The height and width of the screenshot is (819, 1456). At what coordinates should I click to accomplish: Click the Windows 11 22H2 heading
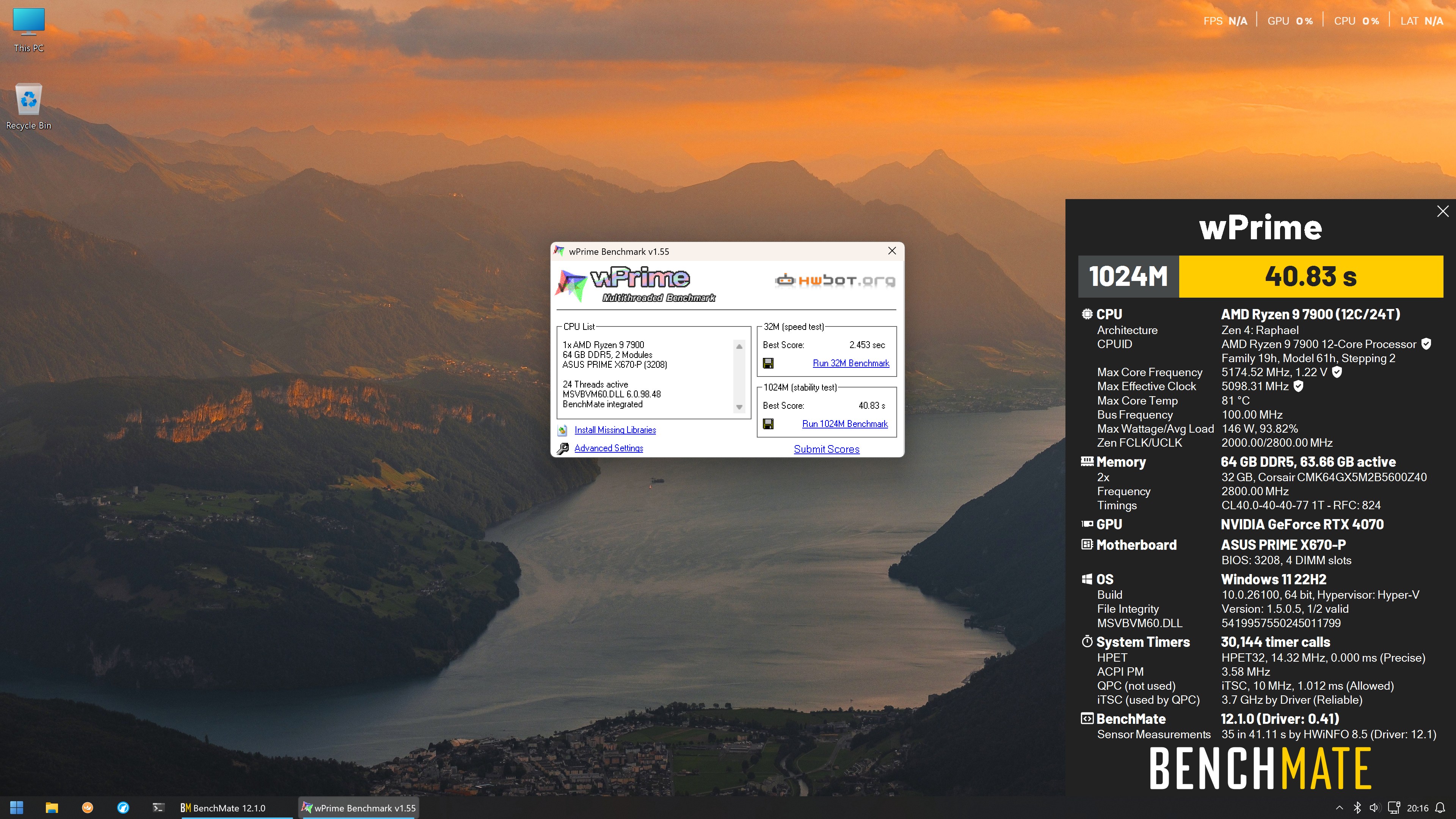pos(1274,579)
